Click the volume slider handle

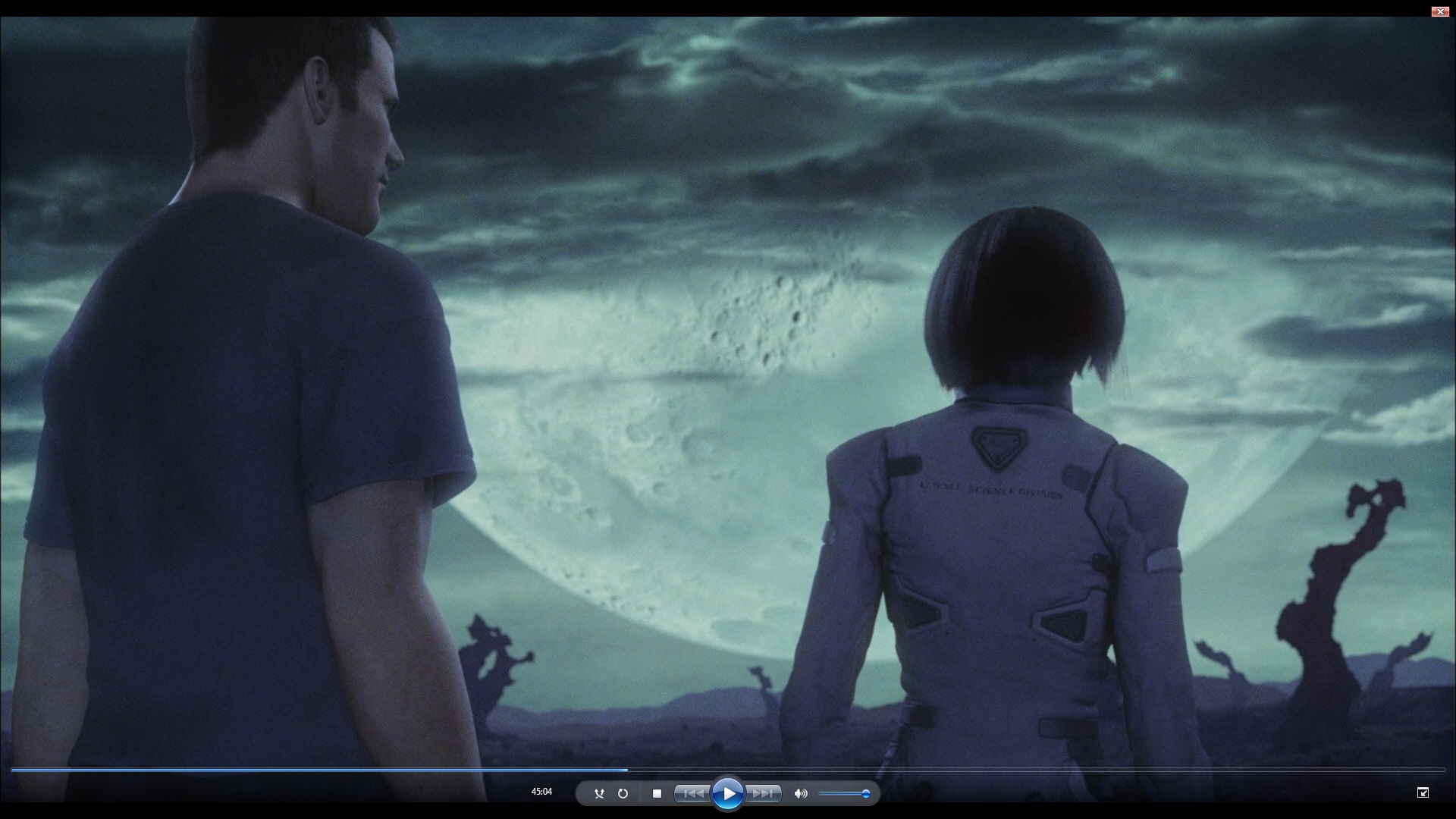865,794
